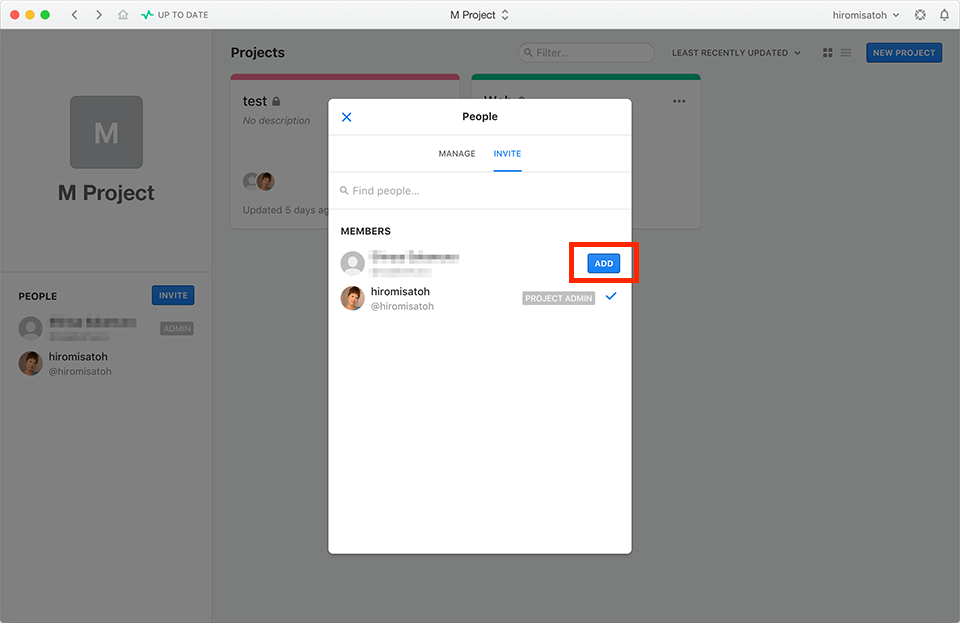Image resolution: width=960 pixels, height=623 pixels.
Task: Click the Find people search field
Action: pos(479,191)
